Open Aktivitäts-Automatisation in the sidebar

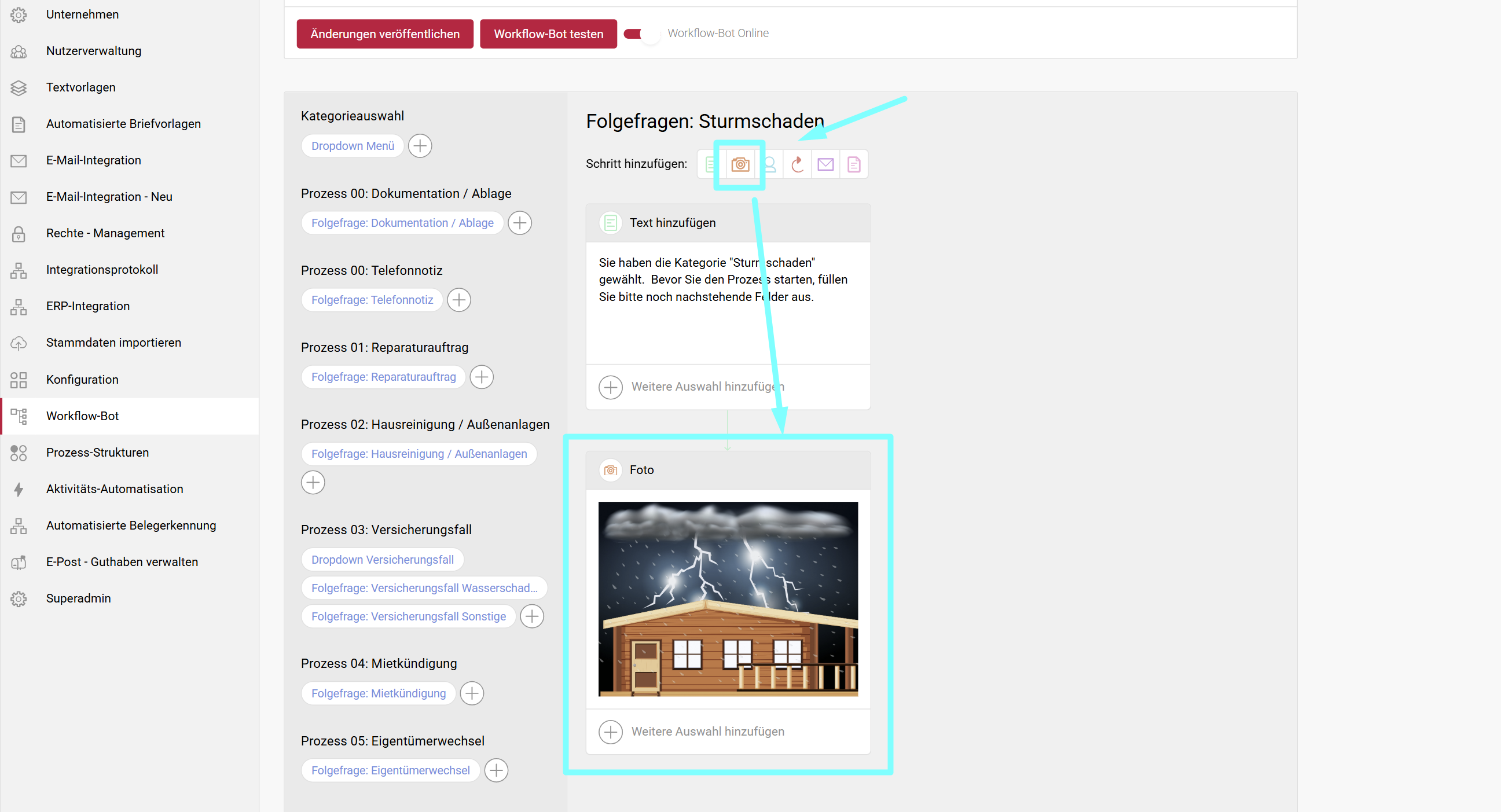tap(114, 488)
